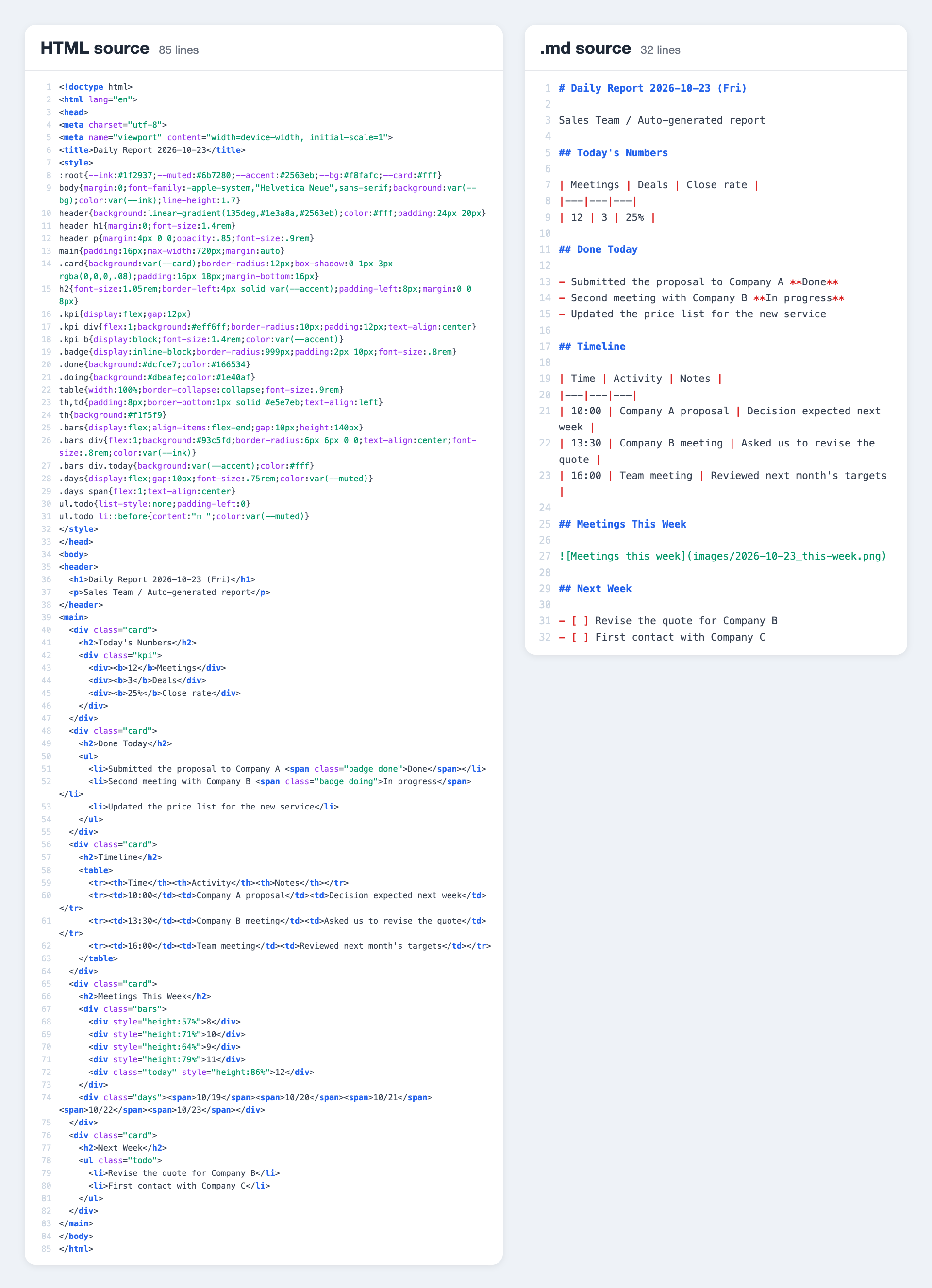Click the '<h2>Today's Numbers</h2>' HTML line
Viewport: 932px width, 1288px height.
pyautogui.click(x=137, y=642)
